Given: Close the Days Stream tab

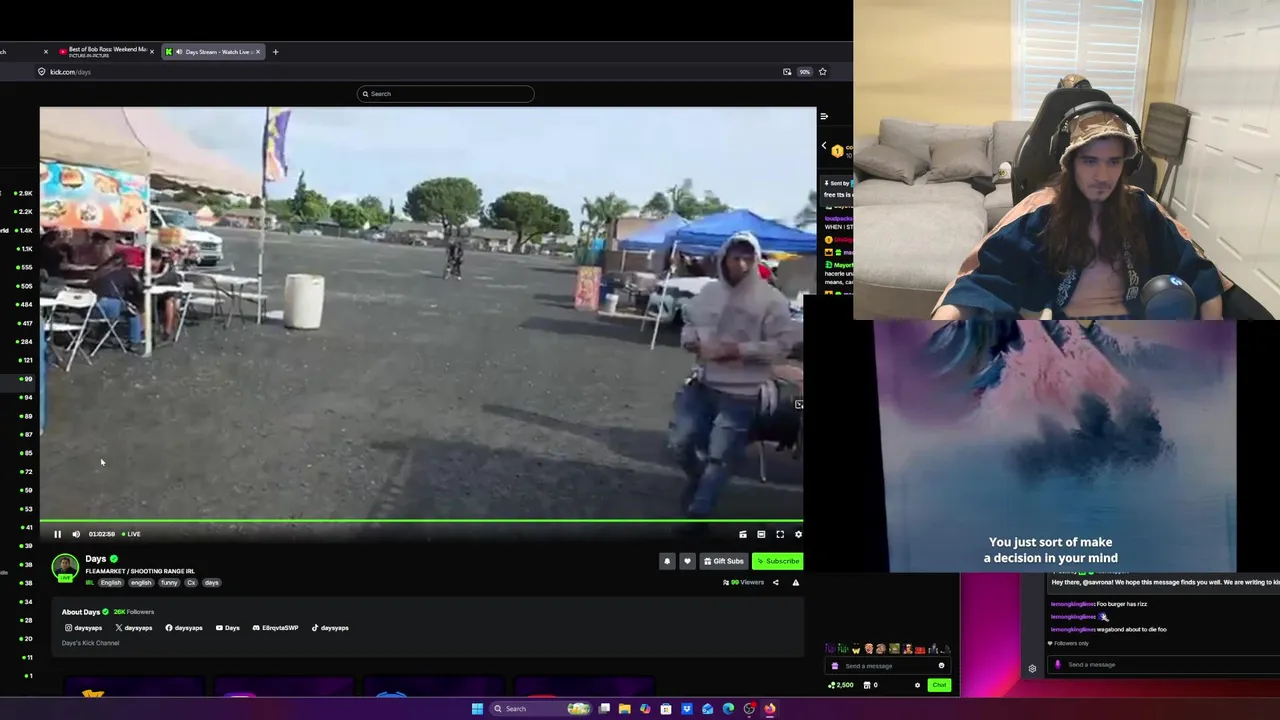Looking at the screenshot, I should tap(257, 52).
